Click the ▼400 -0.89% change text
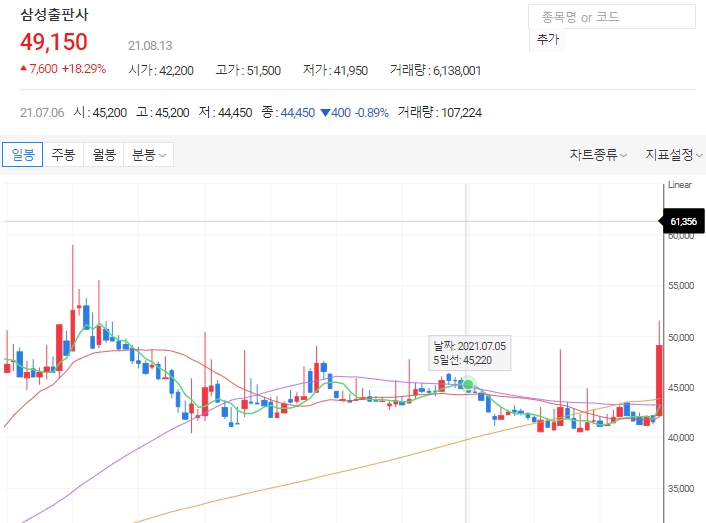 (354, 113)
